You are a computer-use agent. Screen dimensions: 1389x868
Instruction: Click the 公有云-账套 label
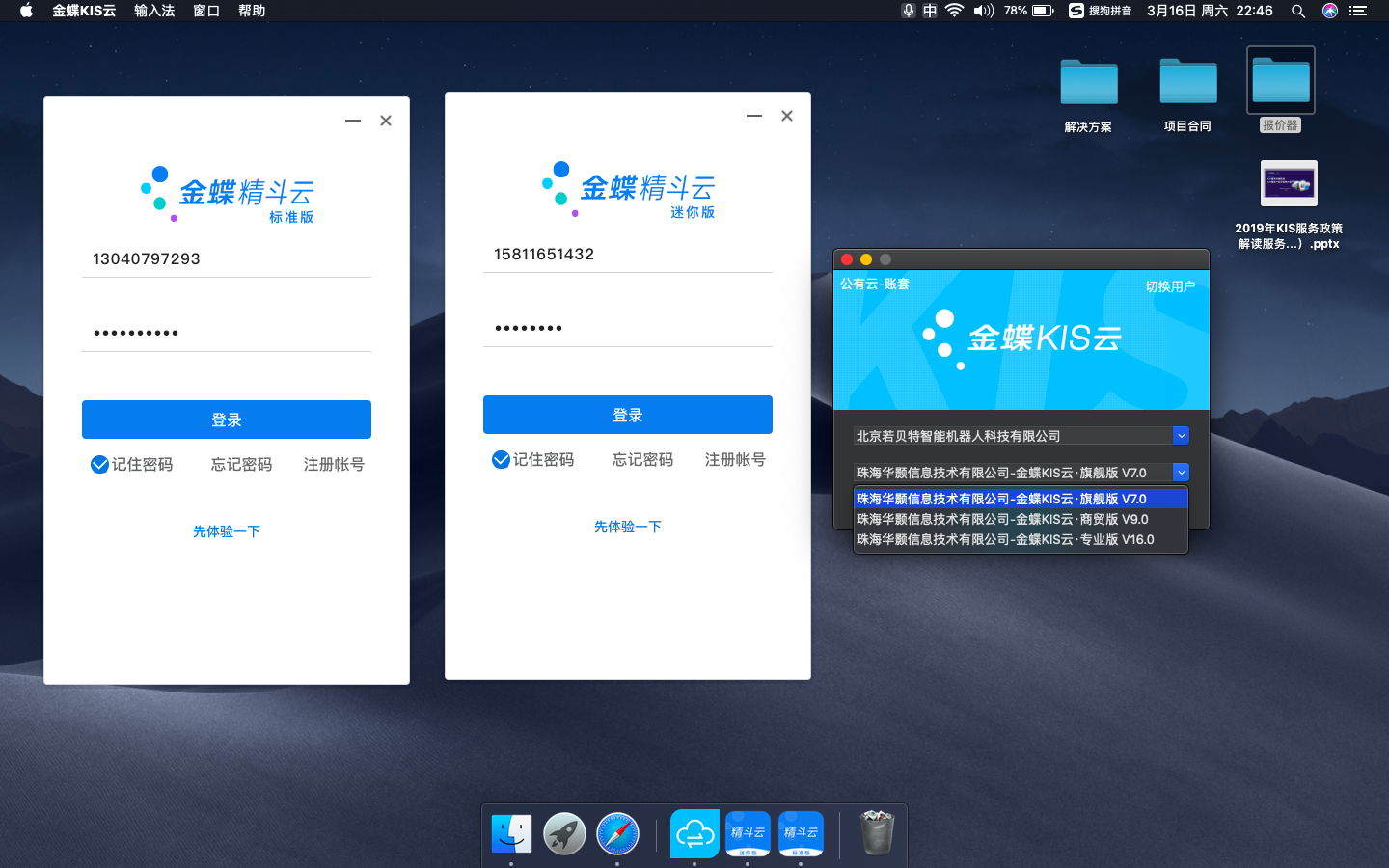point(875,284)
